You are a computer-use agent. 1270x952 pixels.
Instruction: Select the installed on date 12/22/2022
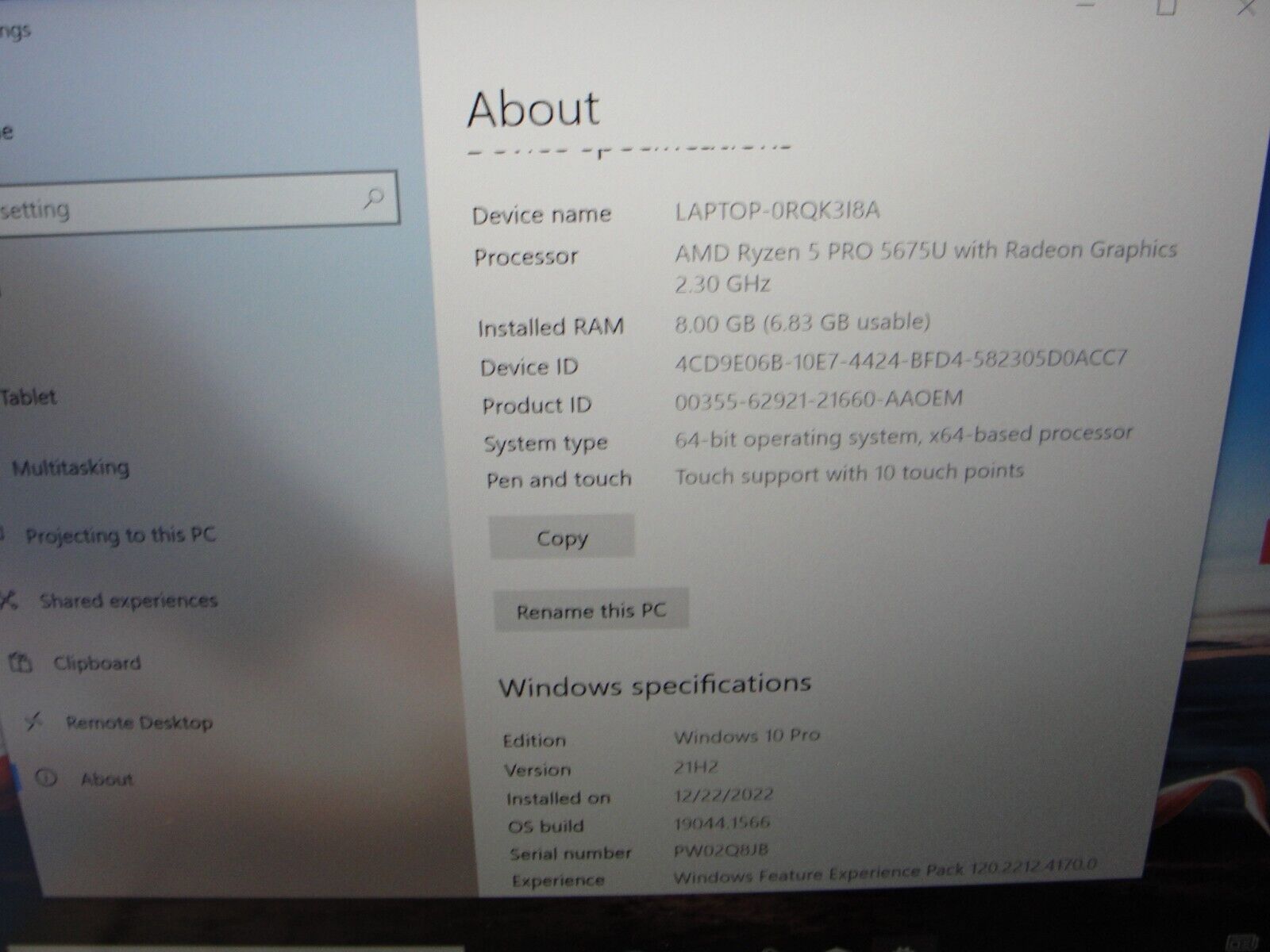pos(723,794)
